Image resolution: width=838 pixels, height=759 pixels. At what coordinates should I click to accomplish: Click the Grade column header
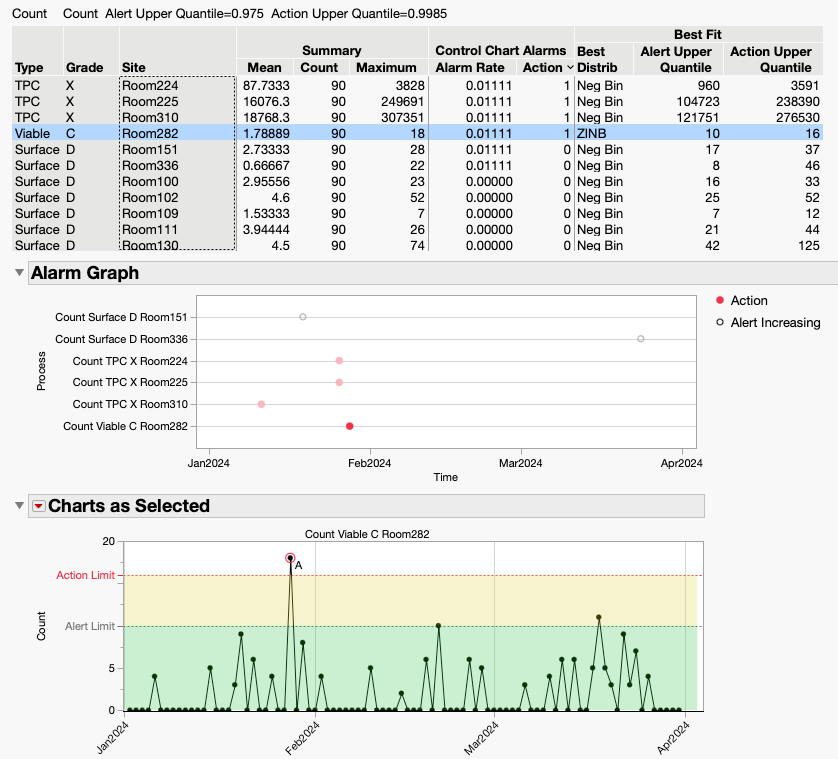click(x=84, y=67)
